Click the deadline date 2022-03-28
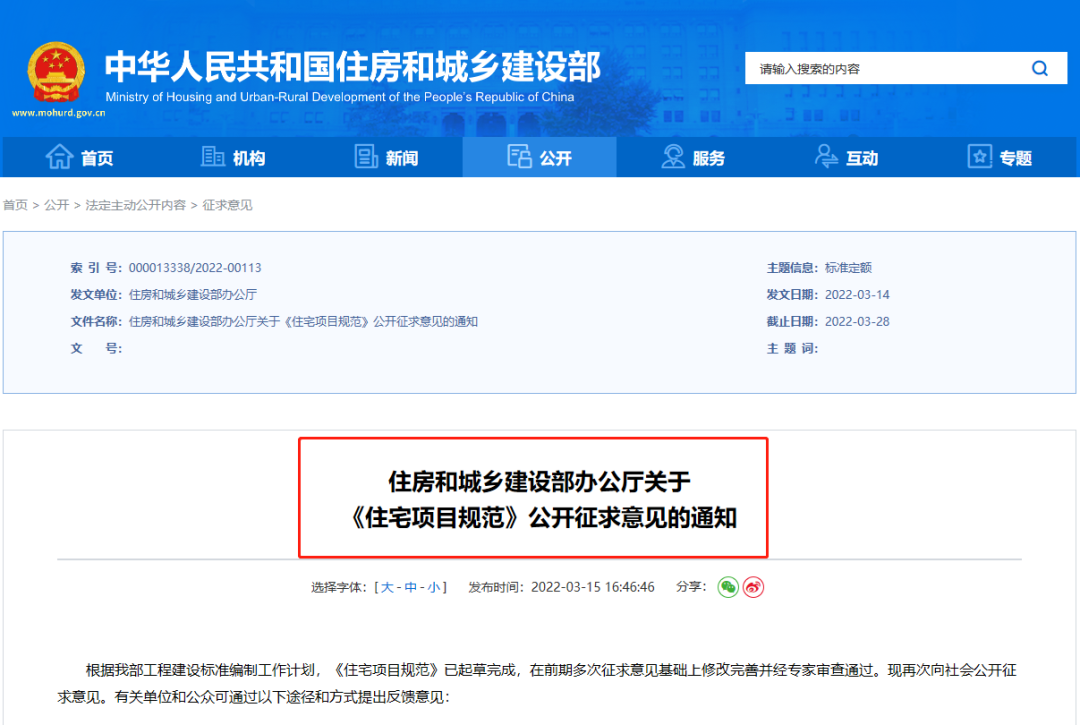 (x=858, y=322)
